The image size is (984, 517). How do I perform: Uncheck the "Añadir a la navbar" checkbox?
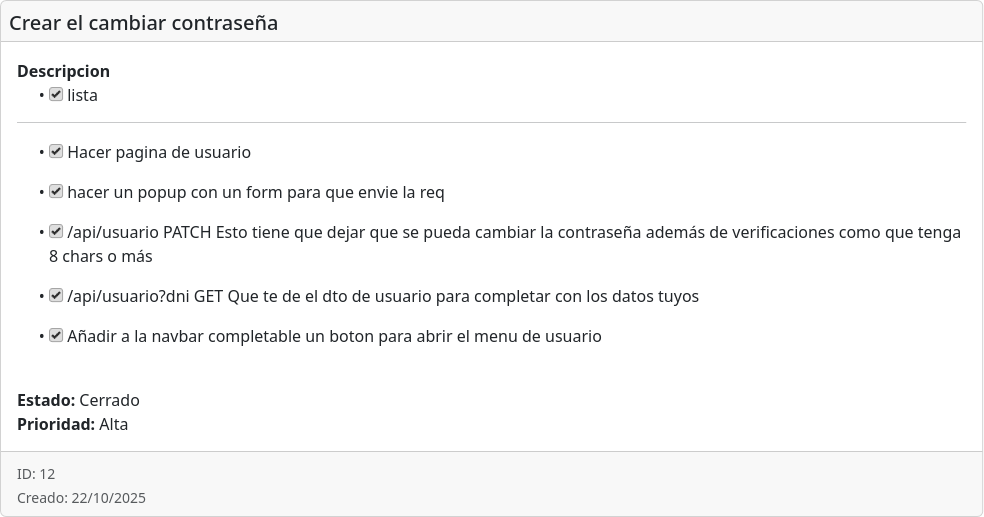coord(56,336)
